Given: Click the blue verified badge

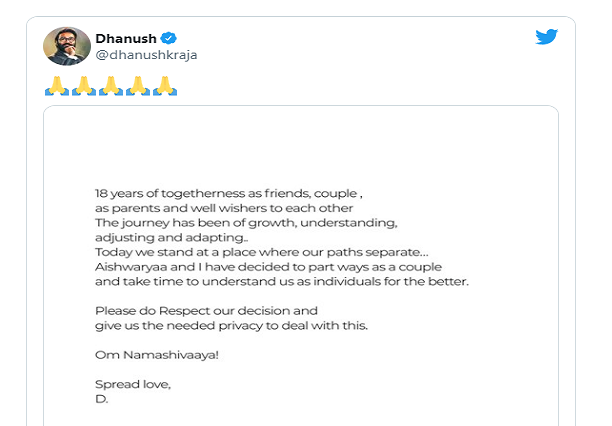Looking at the screenshot, I should (169, 38).
